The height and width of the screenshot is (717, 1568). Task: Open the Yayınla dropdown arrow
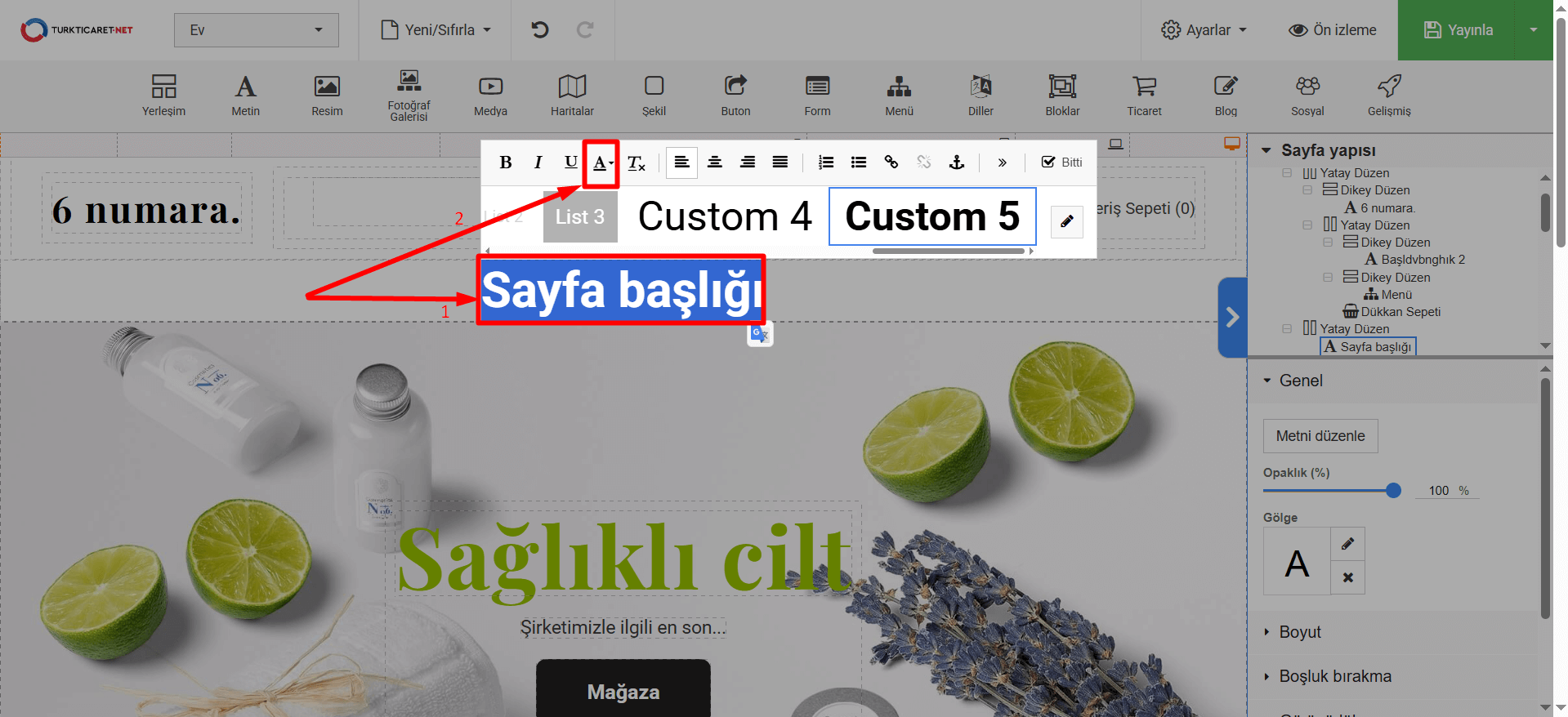(x=1534, y=30)
